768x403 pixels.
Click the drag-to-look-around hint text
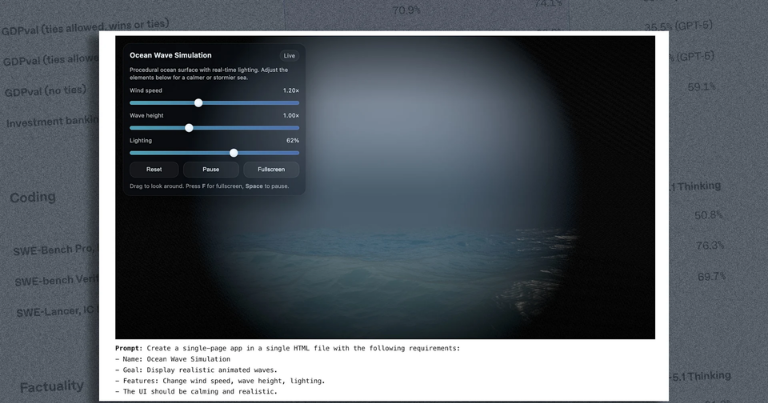point(209,186)
